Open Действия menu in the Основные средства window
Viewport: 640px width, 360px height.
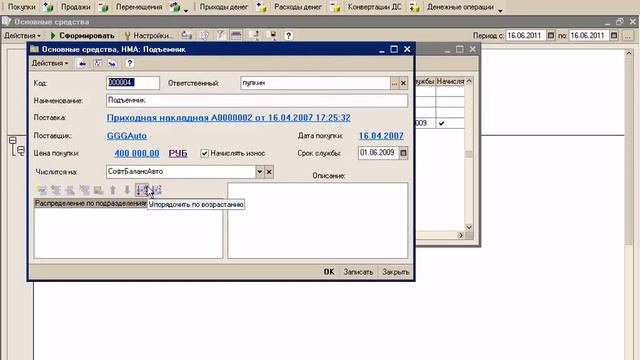pos(22,36)
